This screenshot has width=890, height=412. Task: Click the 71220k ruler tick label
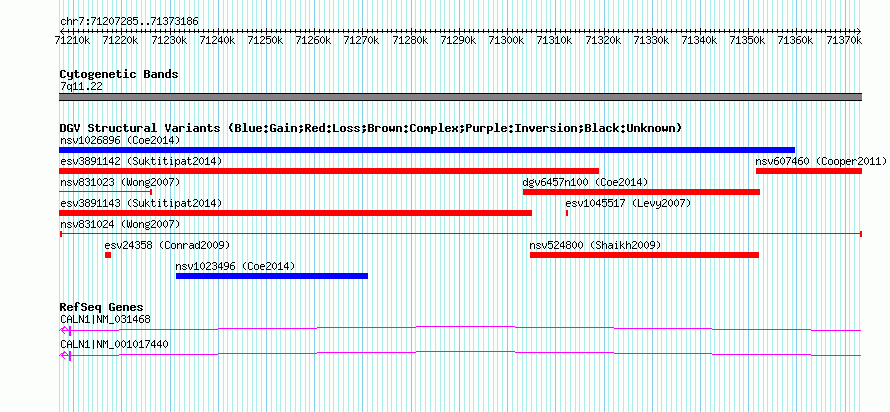tap(120, 40)
